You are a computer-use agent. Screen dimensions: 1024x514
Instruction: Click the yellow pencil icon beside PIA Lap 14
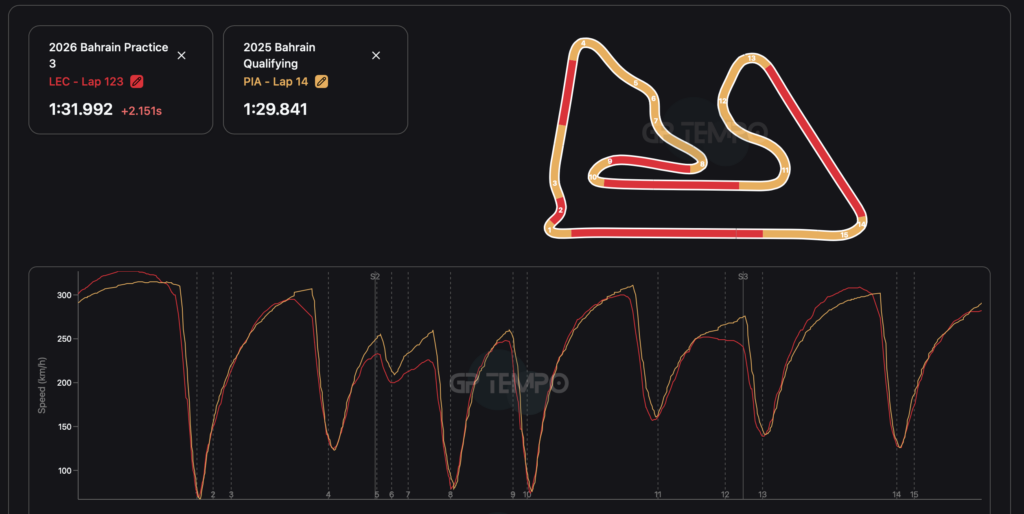pos(321,82)
